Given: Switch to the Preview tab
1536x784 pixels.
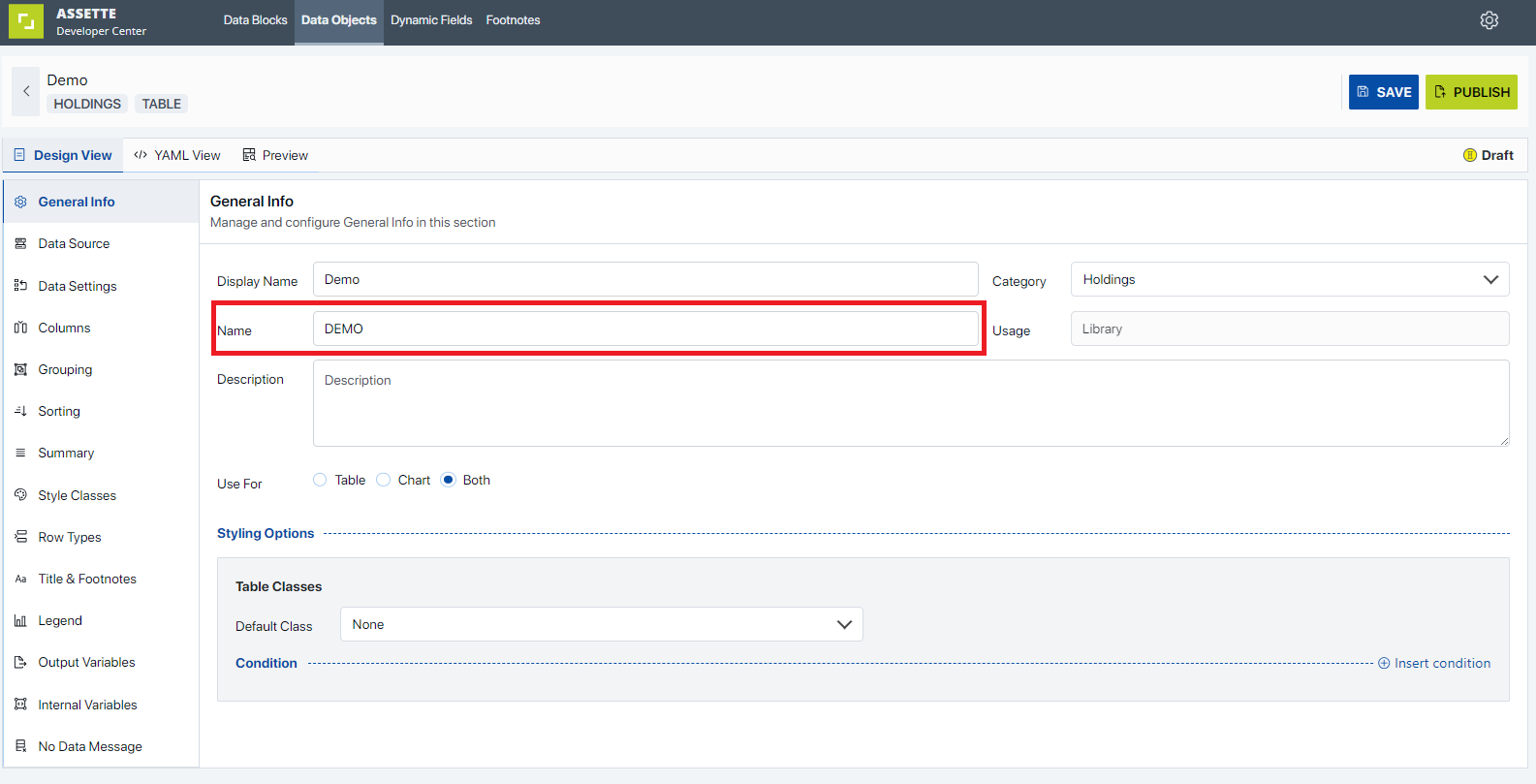Looking at the screenshot, I should click(x=275, y=155).
